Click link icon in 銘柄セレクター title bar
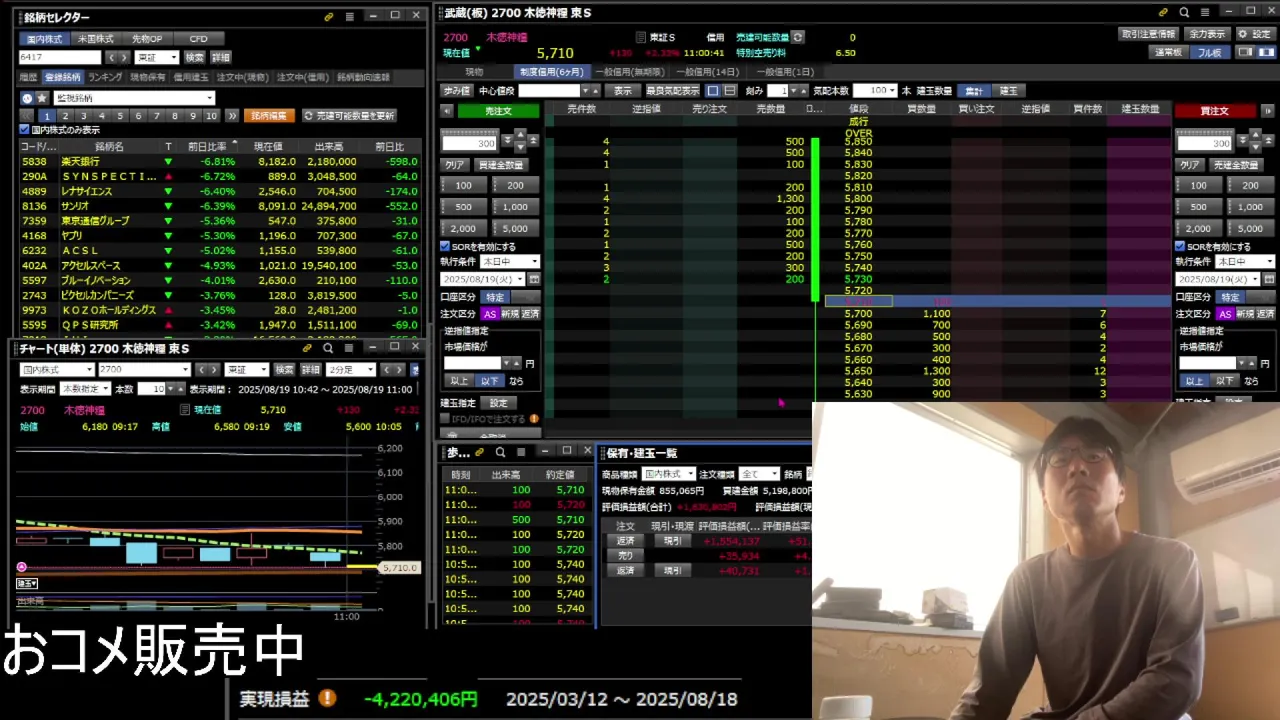Screen dimensions: 1280x720 329,17
